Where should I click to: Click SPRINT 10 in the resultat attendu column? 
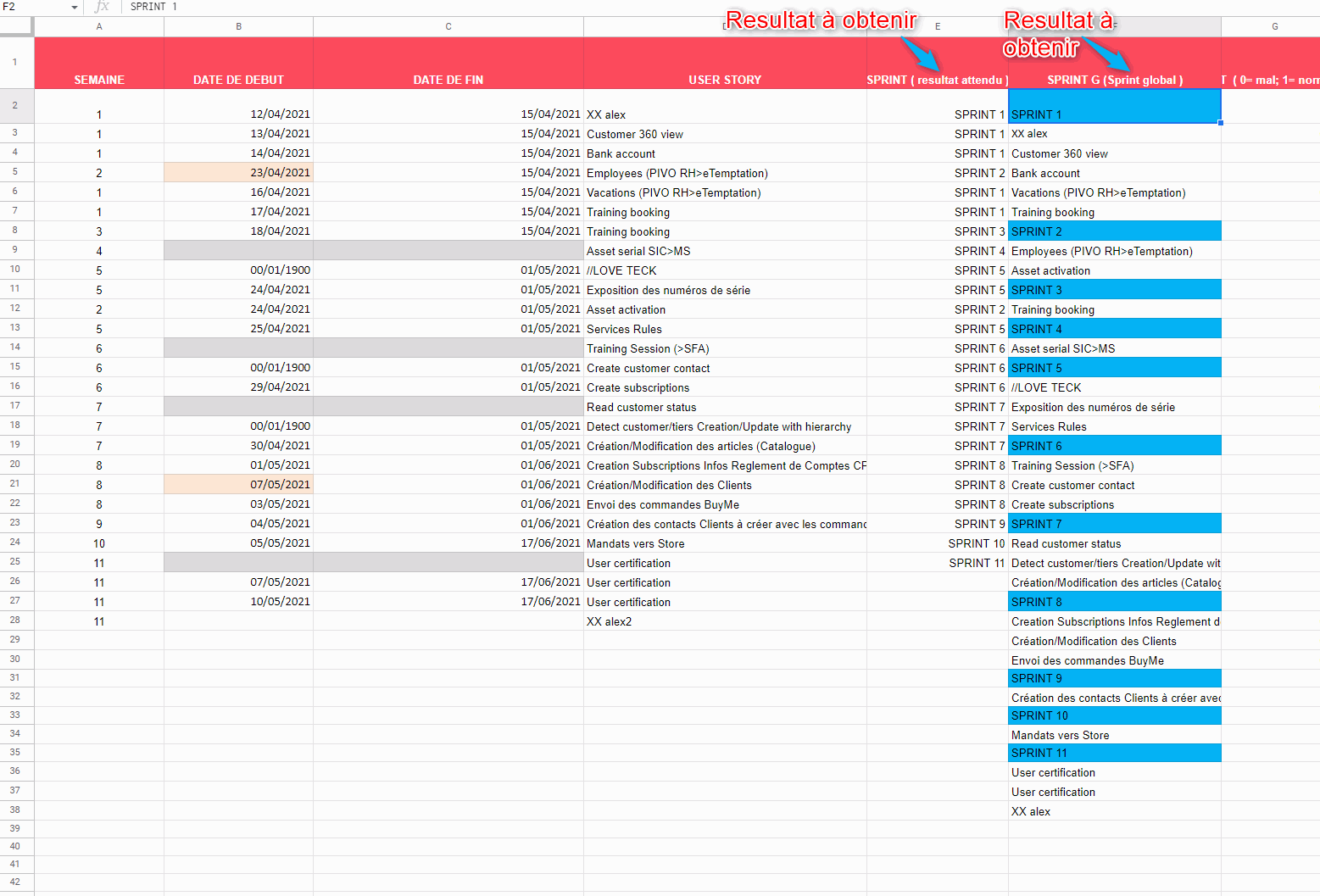[938, 543]
